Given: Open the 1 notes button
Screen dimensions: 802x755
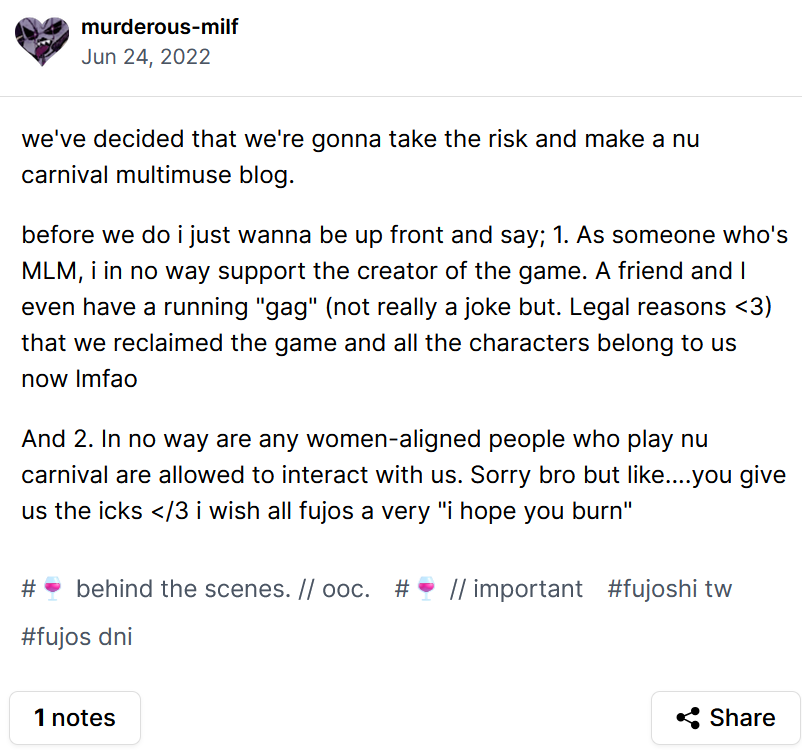Looking at the screenshot, I should [x=75, y=718].
